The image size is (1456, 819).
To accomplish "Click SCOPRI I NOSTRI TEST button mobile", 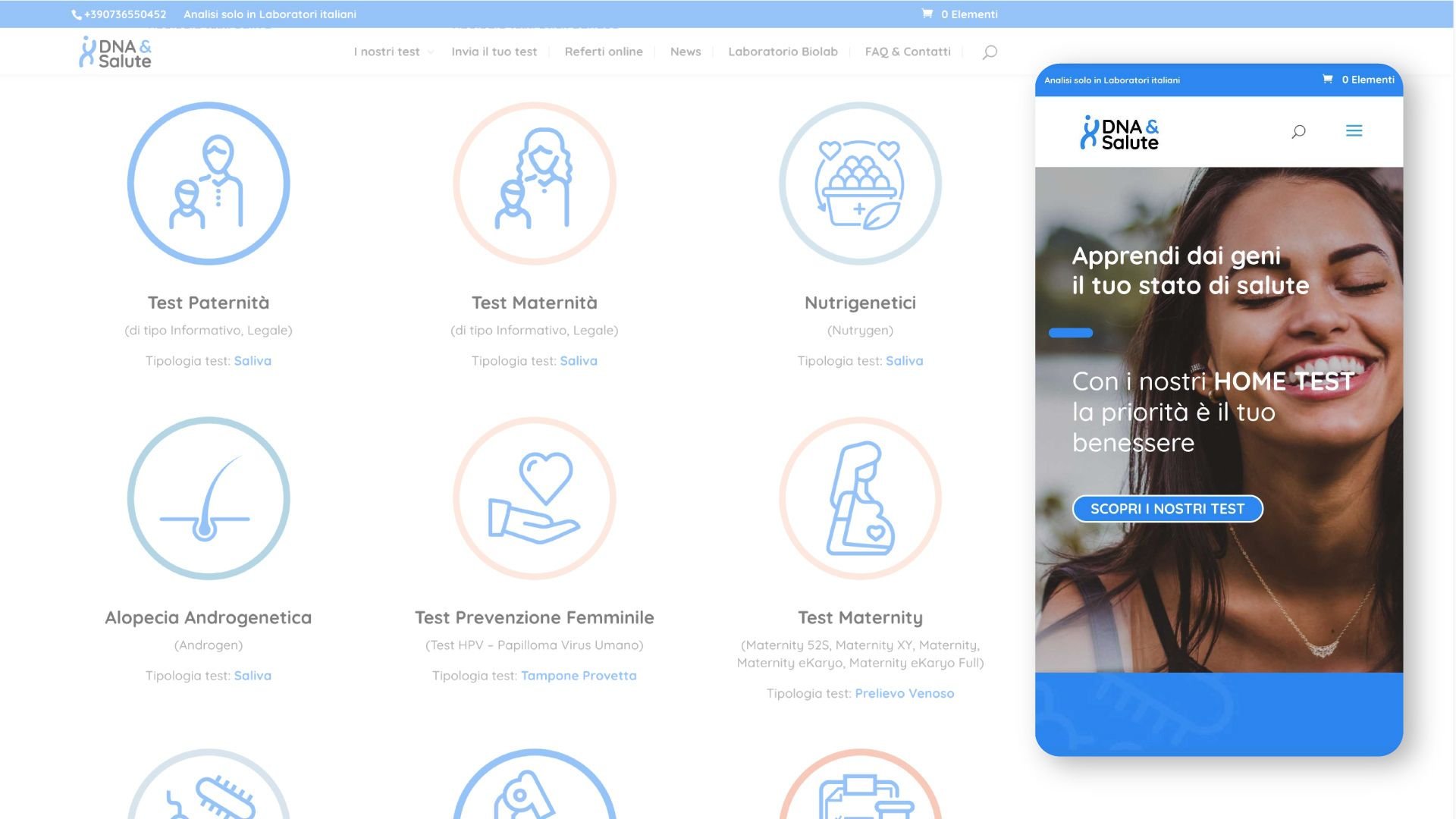I will tap(1167, 508).
